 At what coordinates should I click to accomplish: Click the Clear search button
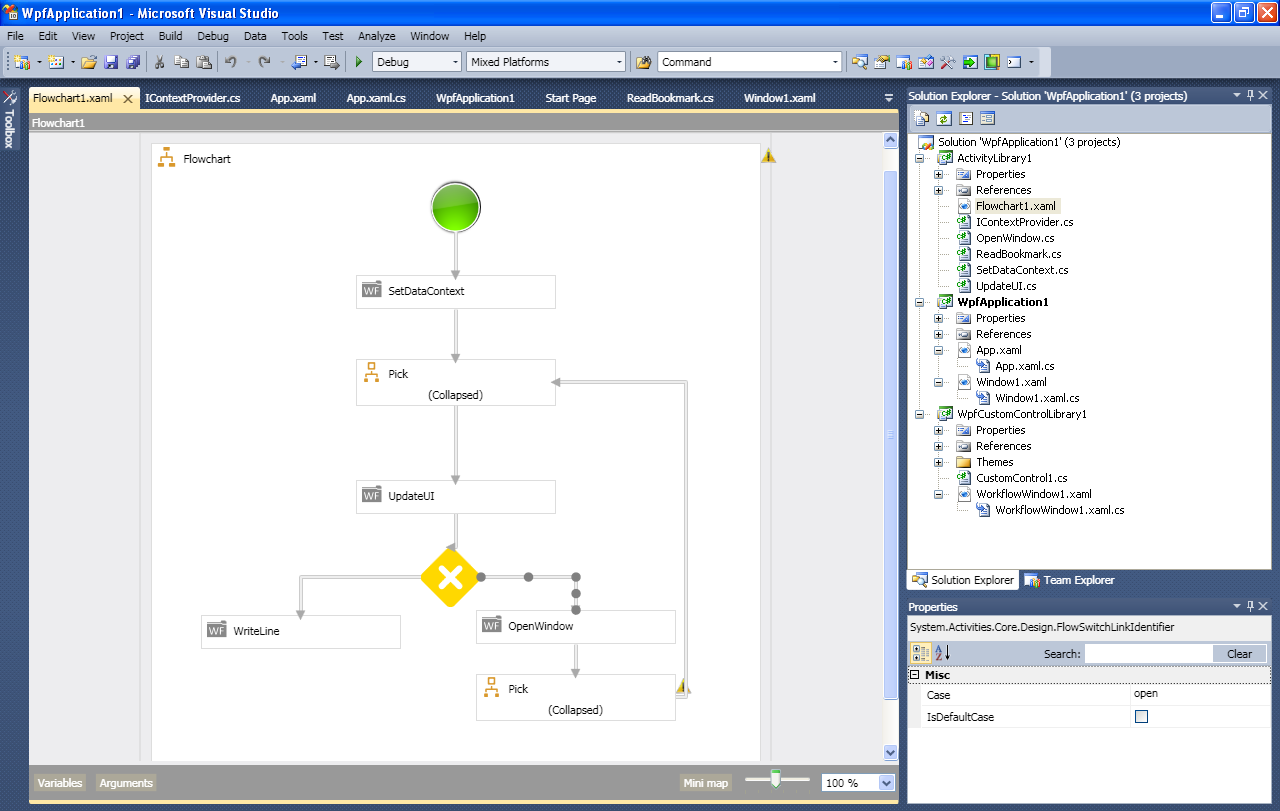pyautogui.click(x=1239, y=654)
